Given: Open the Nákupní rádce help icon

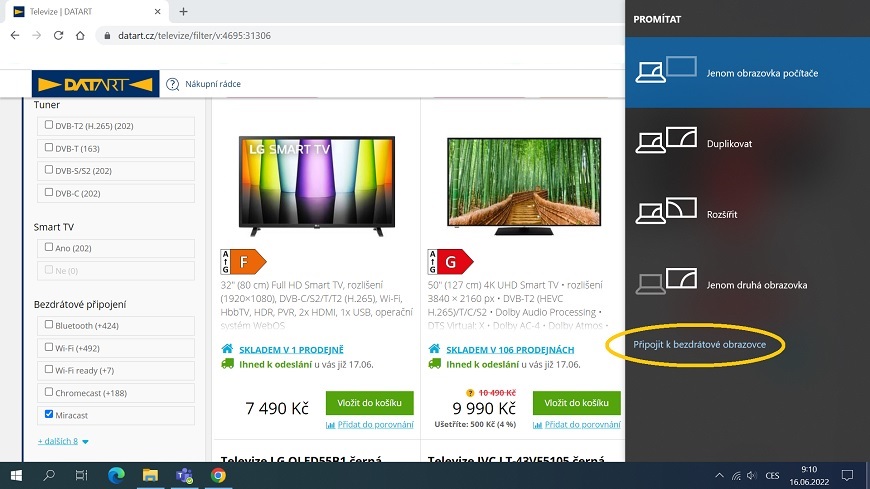Looking at the screenshot, I should 173,84.
